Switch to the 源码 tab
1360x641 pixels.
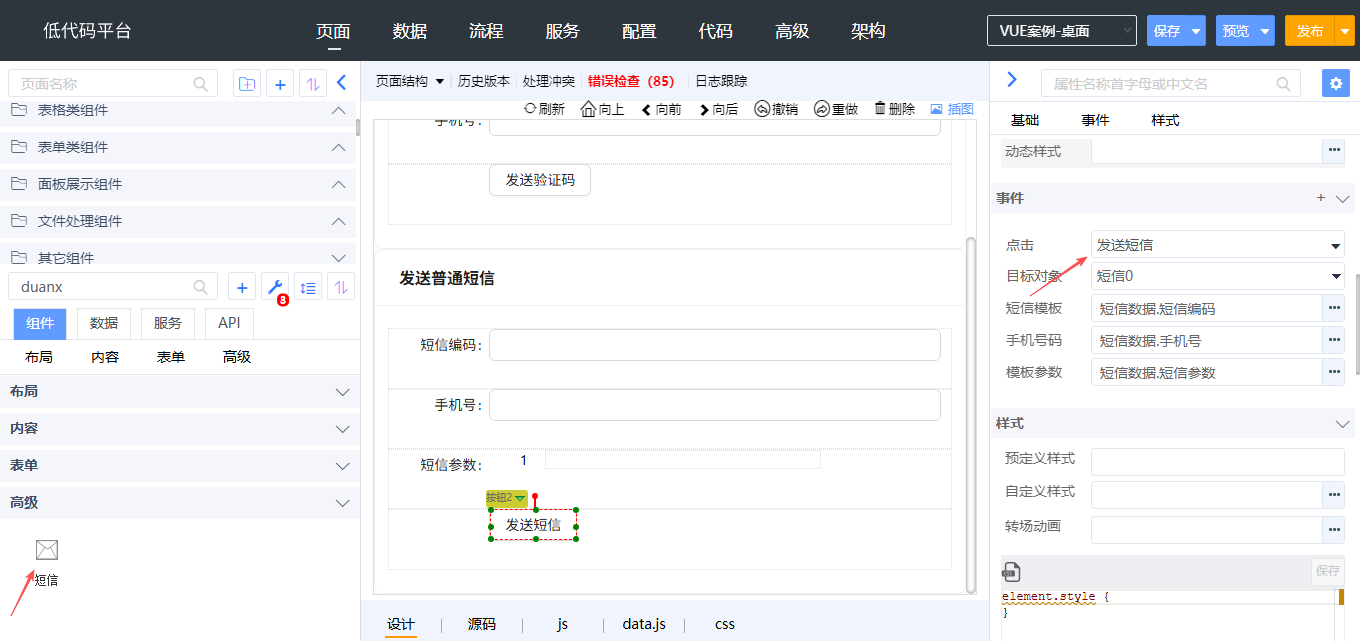(x=481, y=624)
